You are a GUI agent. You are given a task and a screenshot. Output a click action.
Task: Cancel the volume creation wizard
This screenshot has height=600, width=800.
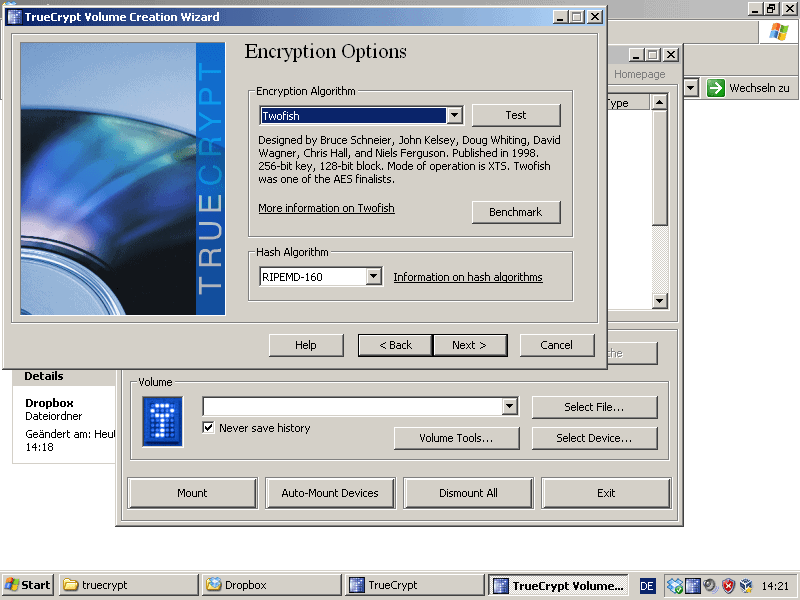pyautogui.click(x=557, y=345)
